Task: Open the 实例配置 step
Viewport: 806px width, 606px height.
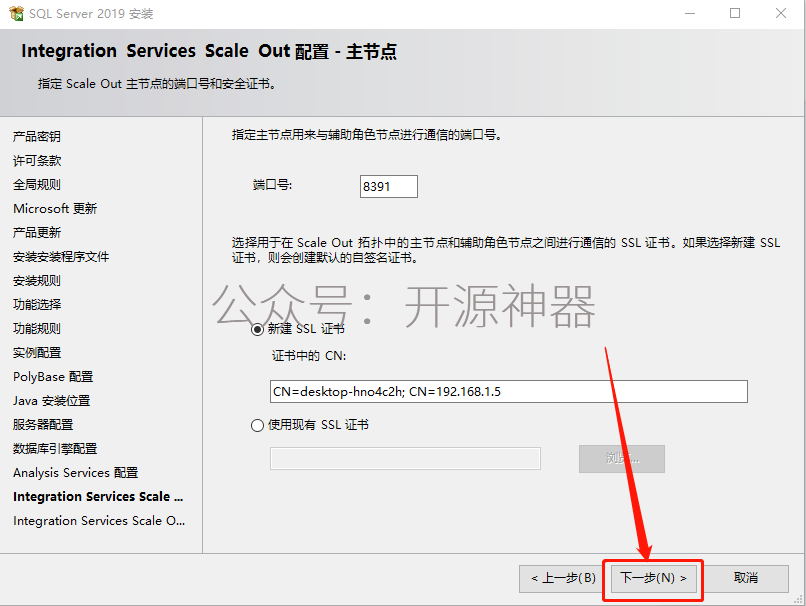Action: [37, 353]
